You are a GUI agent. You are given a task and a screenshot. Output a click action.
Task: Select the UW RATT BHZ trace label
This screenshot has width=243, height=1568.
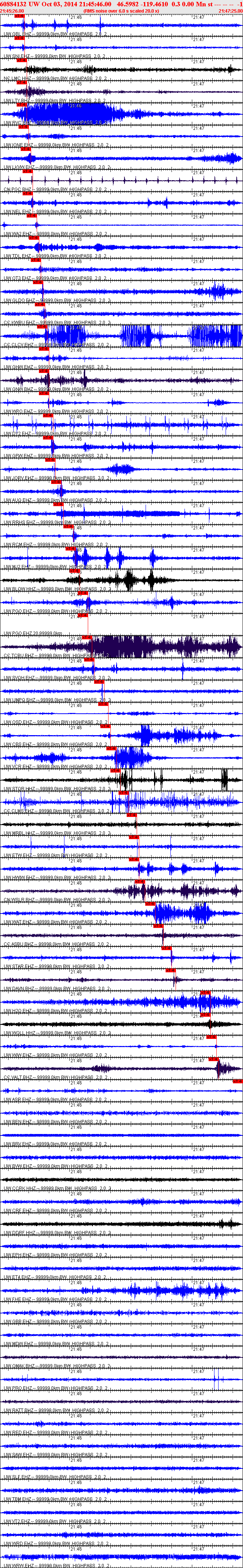pos(56,1411)
